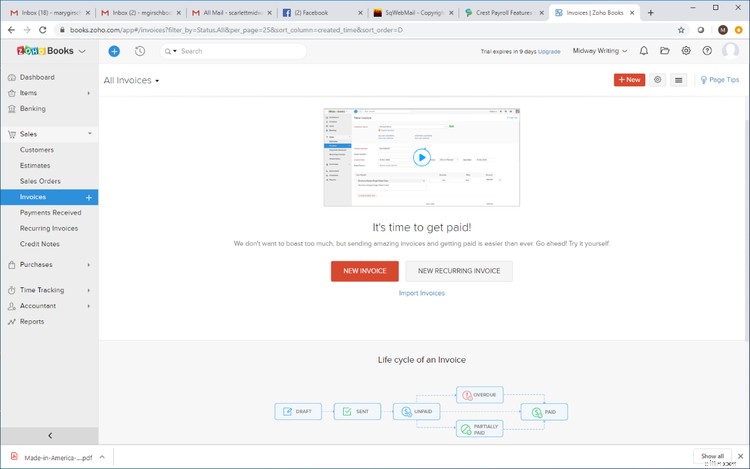Expand the Items sidebar section

[x=88, y=93]
